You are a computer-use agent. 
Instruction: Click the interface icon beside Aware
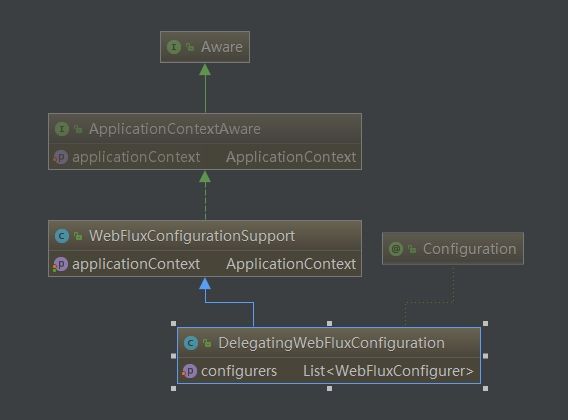point(174,47)
